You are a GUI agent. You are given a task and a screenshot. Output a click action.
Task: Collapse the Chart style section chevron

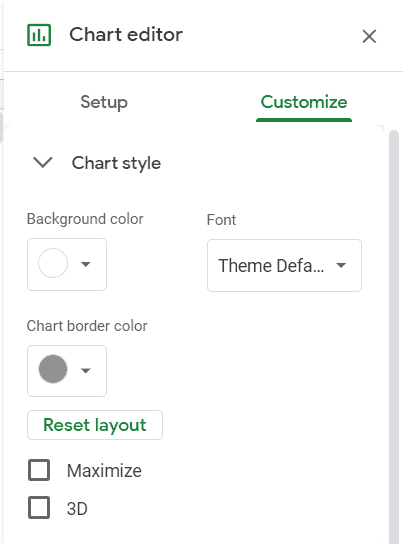coord(43,162)
